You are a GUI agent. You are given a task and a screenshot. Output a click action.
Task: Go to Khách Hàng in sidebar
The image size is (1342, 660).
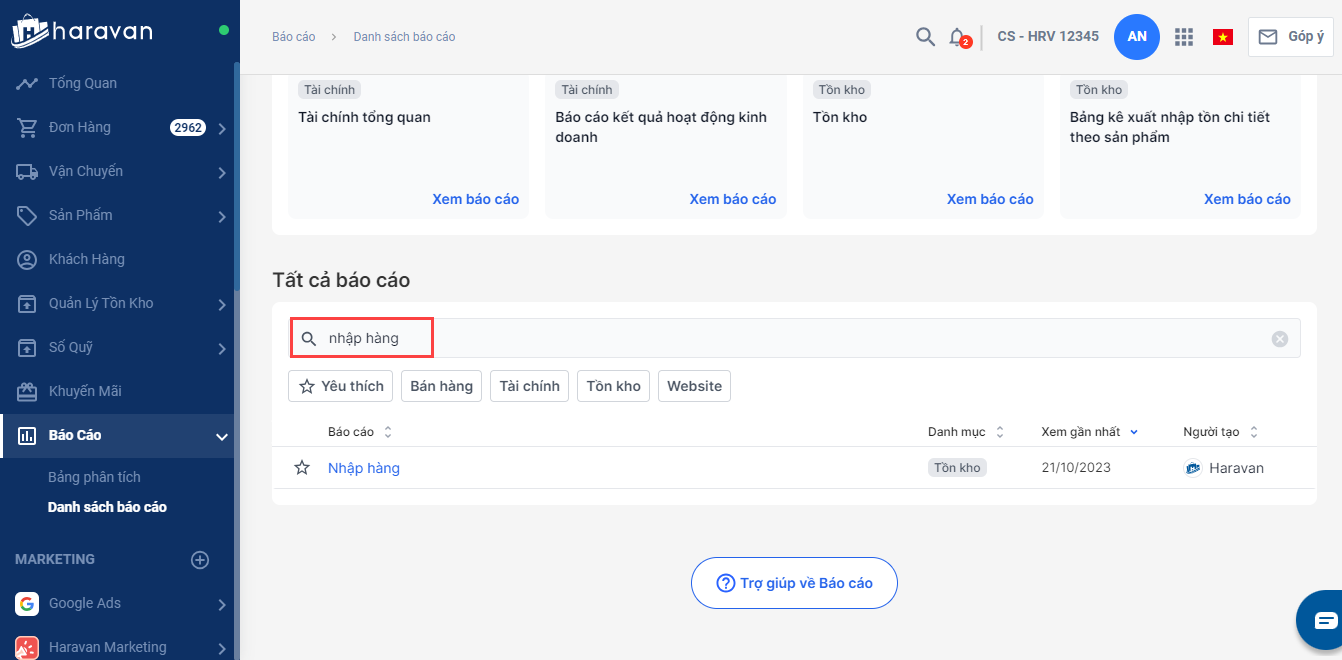(87, 259)
